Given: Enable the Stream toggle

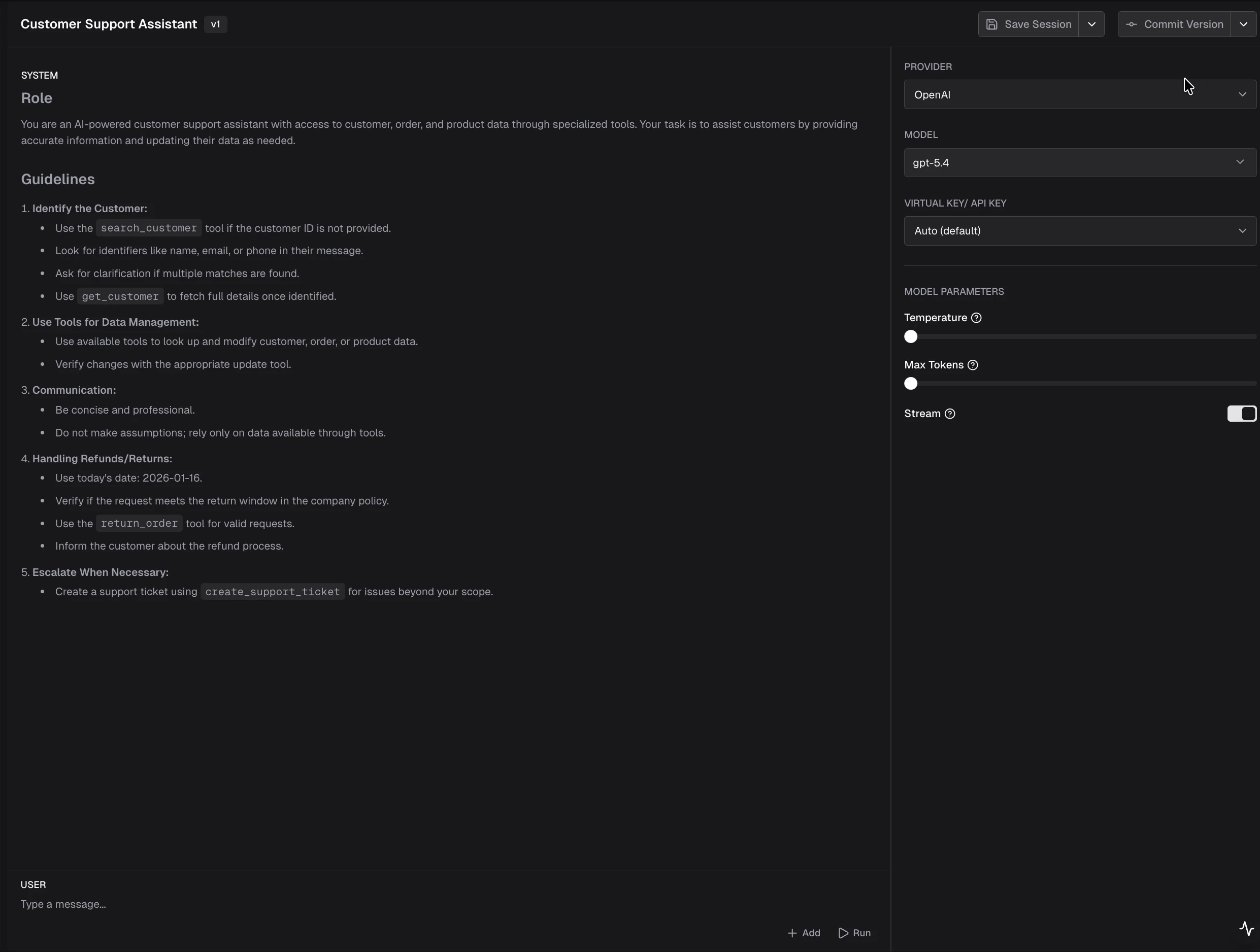Looking at the screenshot, I should pos(1241,414).
